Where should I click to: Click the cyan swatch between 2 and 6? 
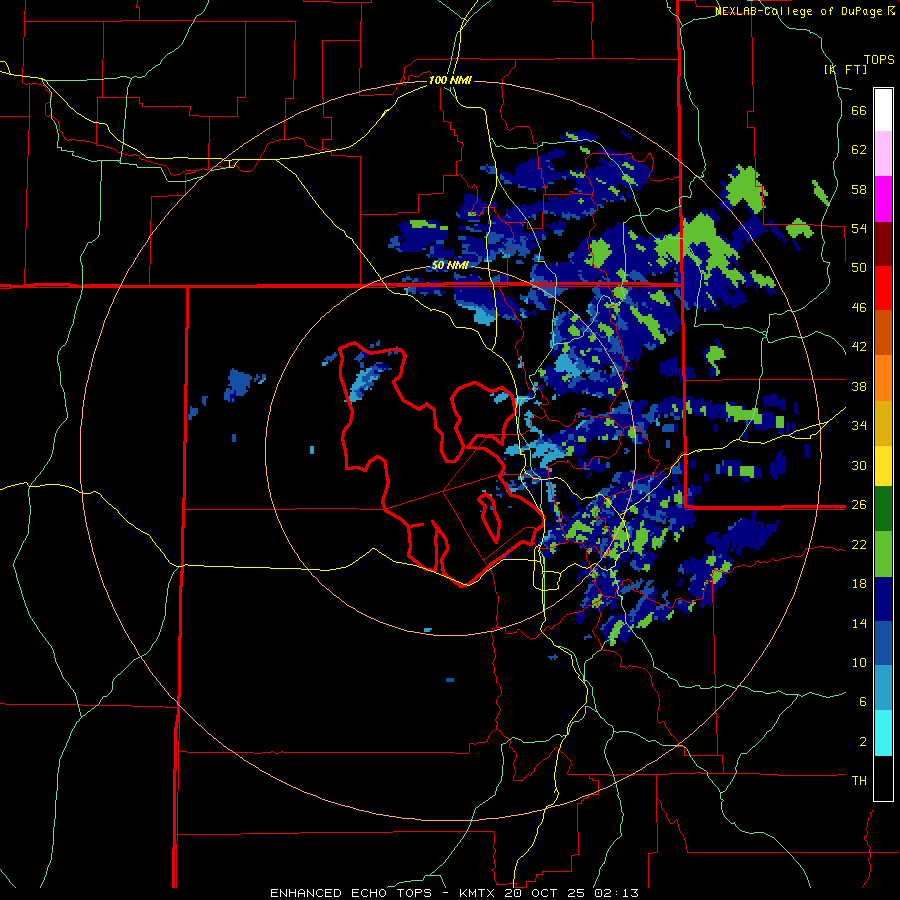click(883, 733)
